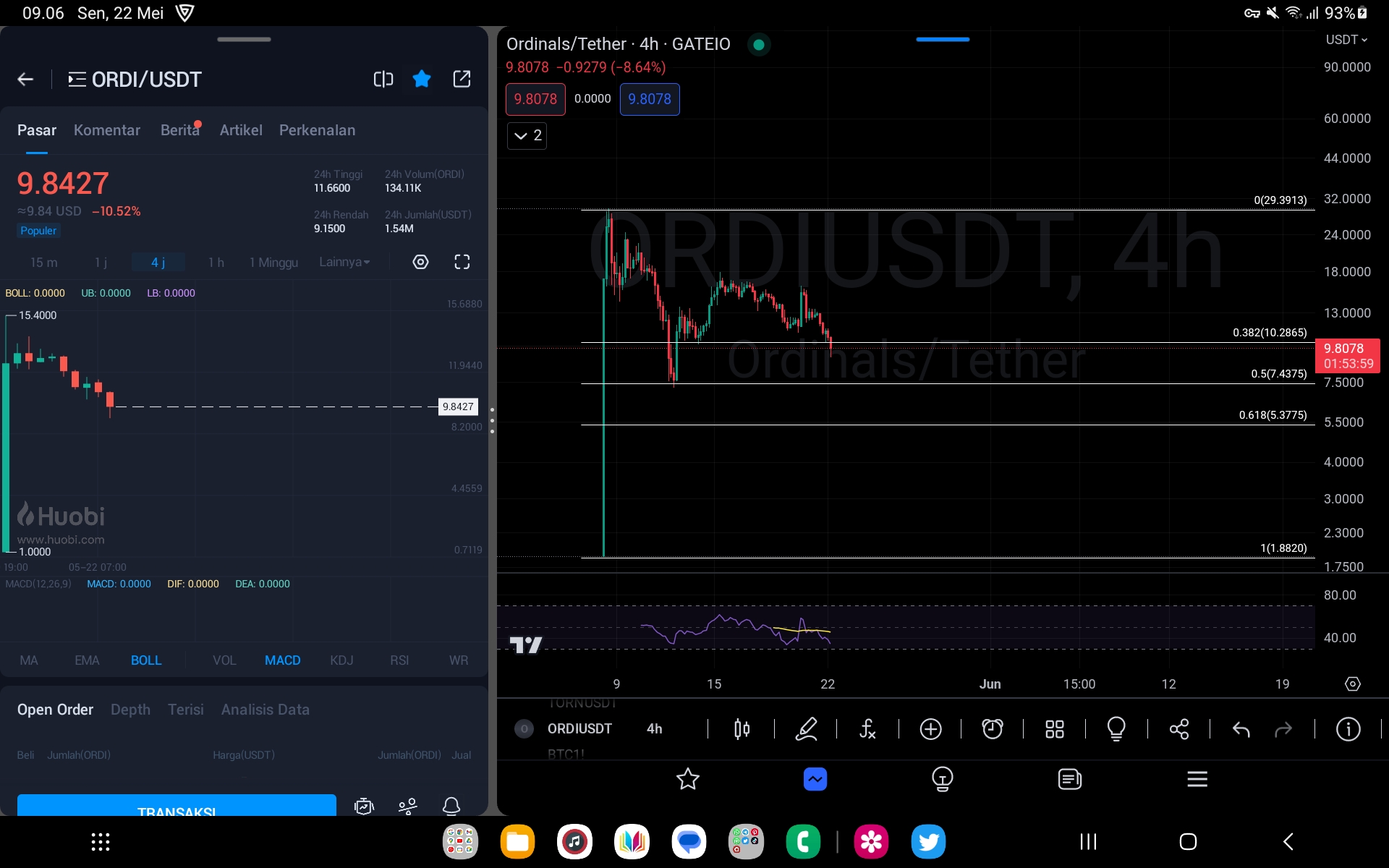Image resolution: width=1389 pixels, height=868 pixels.
Task: Open the TradingView ideas tab icon
Action: click(x=942, y=779)
